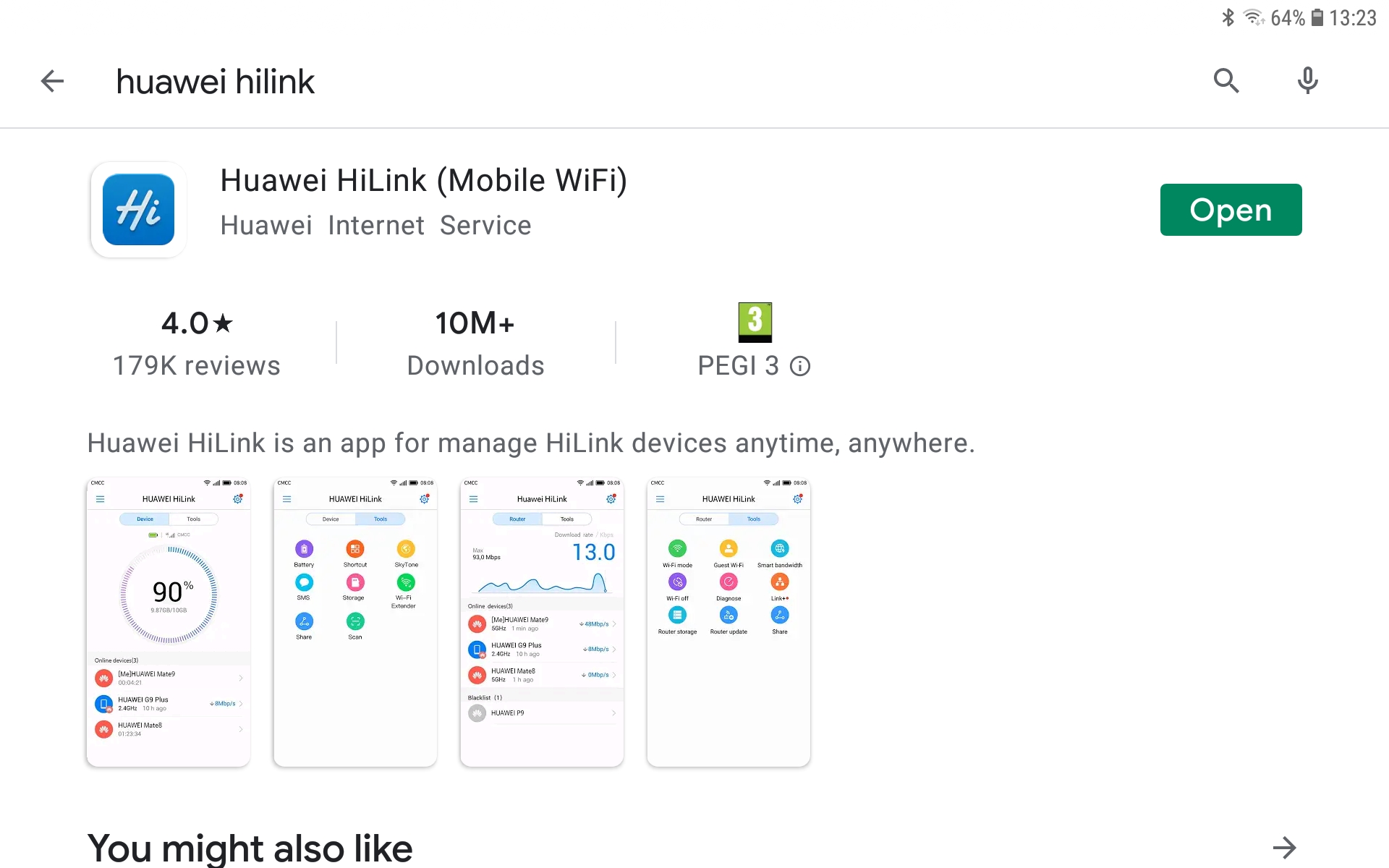Tap the 10M+ Downloads stat

(475, 344)
